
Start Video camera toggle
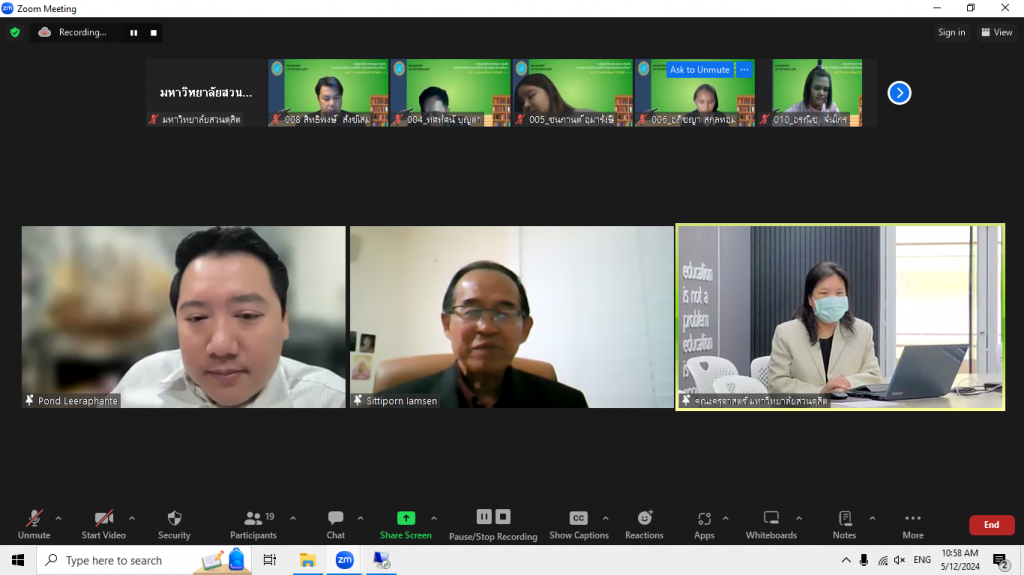tap(103, 523)
